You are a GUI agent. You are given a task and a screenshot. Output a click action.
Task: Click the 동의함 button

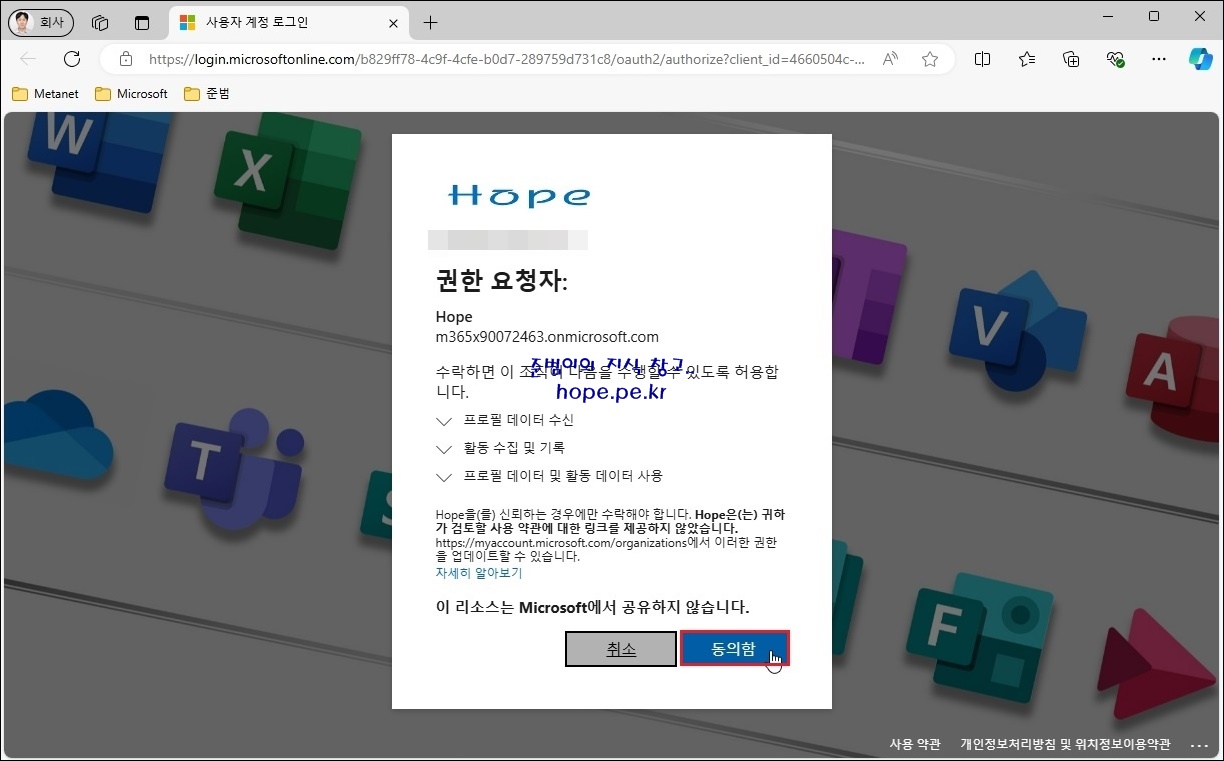tap(734, 649)
